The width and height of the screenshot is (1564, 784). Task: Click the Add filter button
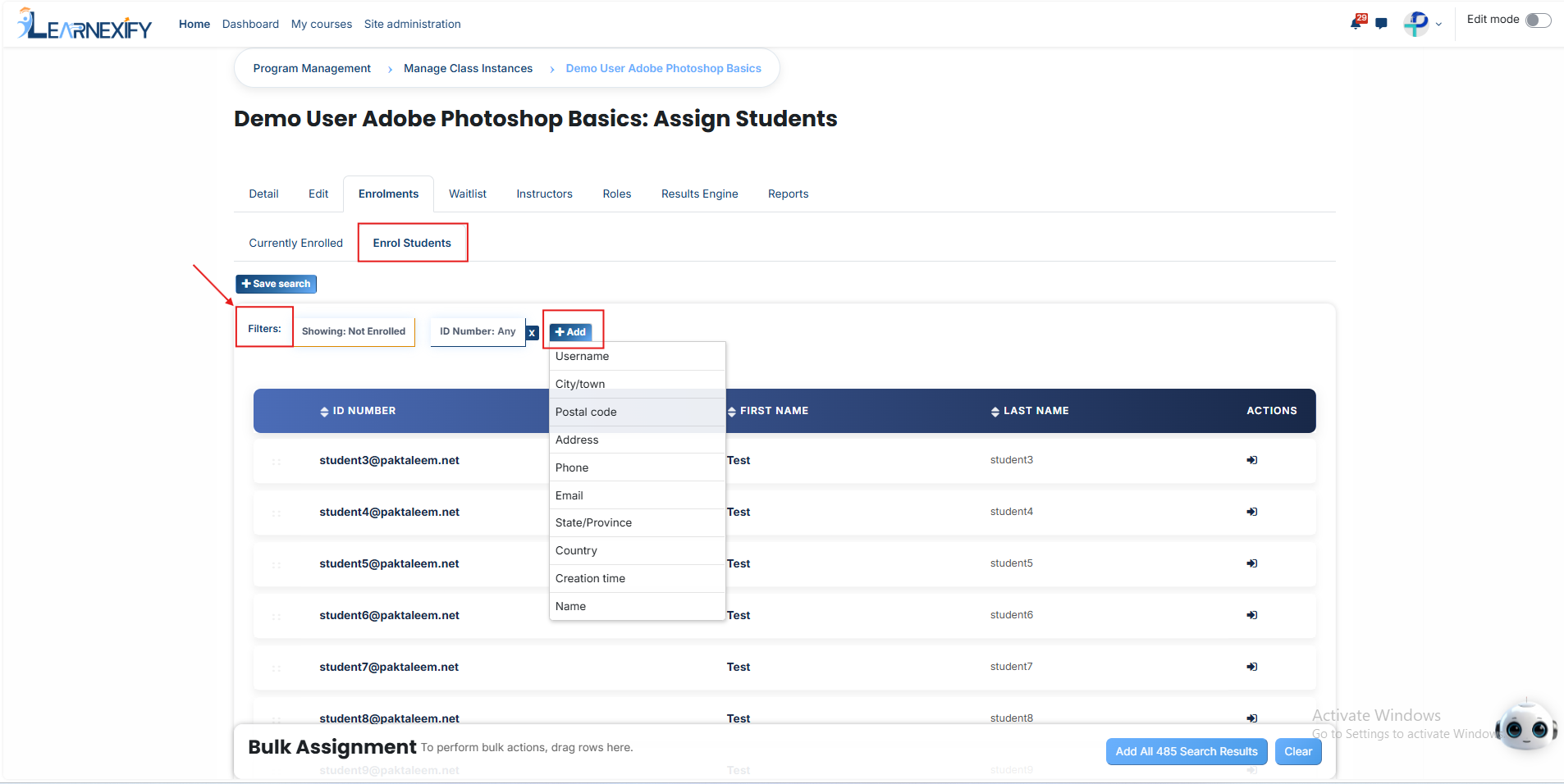tap(571, 332)
